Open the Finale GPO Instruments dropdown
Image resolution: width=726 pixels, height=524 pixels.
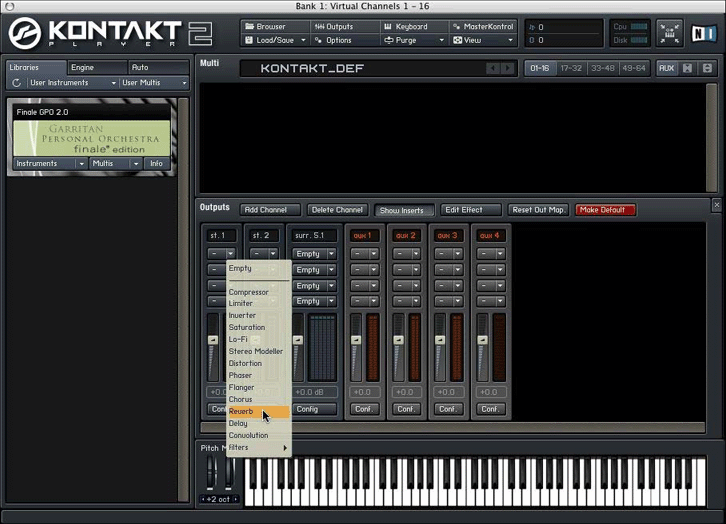(50, 163)
